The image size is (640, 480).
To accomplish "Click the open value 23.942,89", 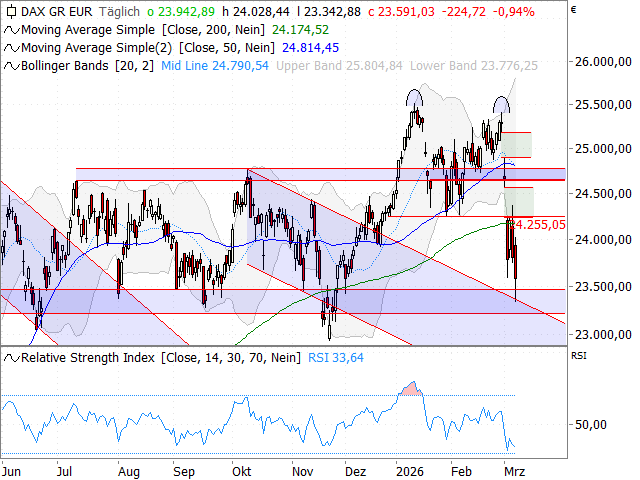I will click(x=181, y=12).
